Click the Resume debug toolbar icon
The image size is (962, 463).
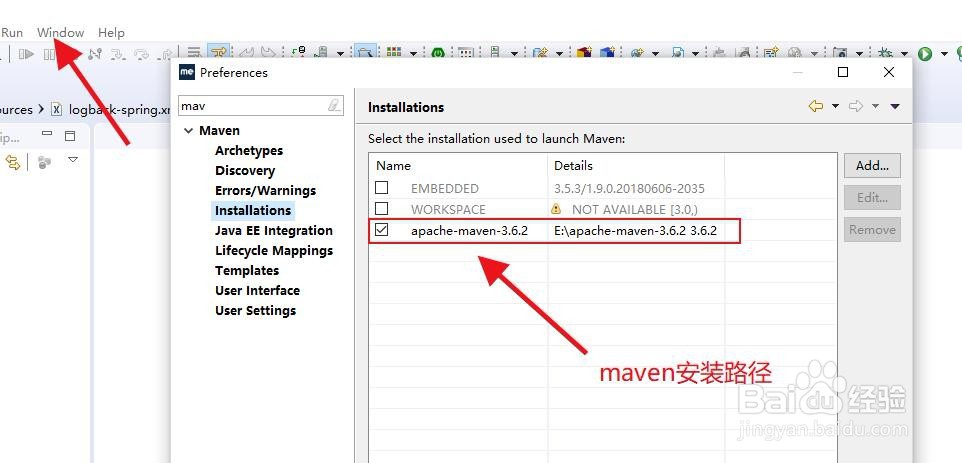click(x=26, y=54)
